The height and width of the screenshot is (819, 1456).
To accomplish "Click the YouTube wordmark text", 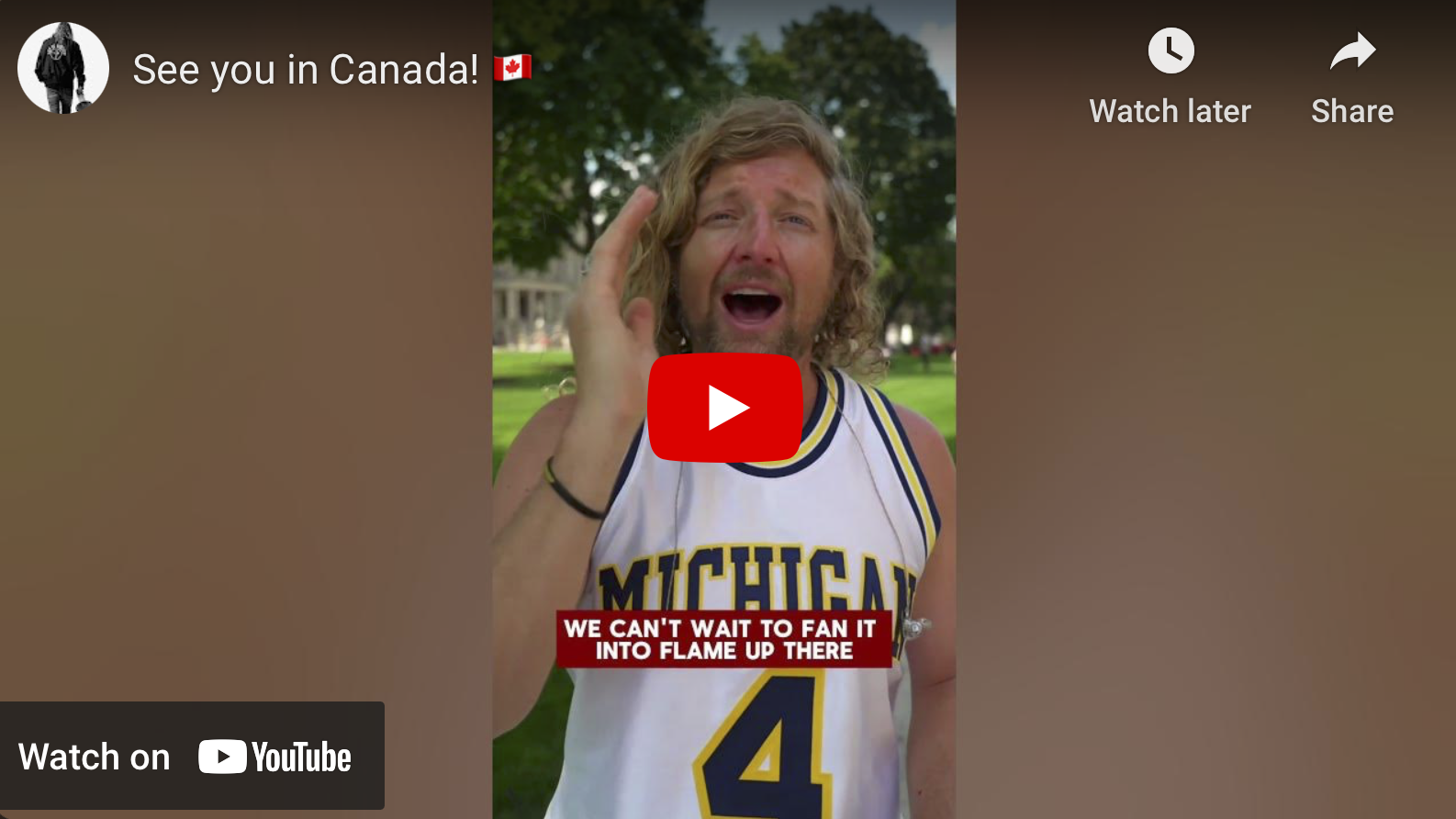I will coord(302,757).
